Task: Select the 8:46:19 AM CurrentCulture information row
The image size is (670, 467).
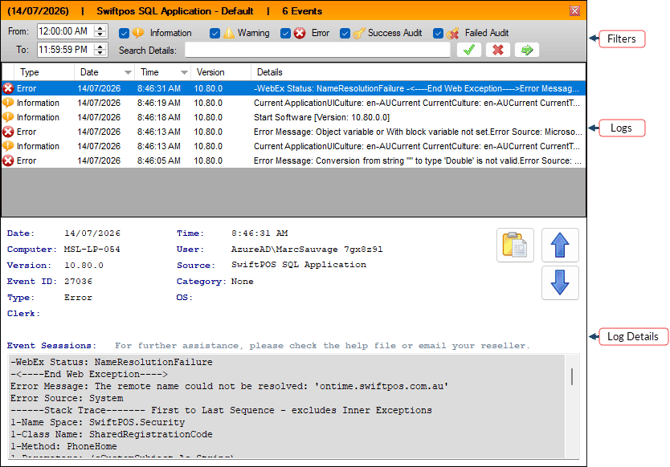Action: 294,103
